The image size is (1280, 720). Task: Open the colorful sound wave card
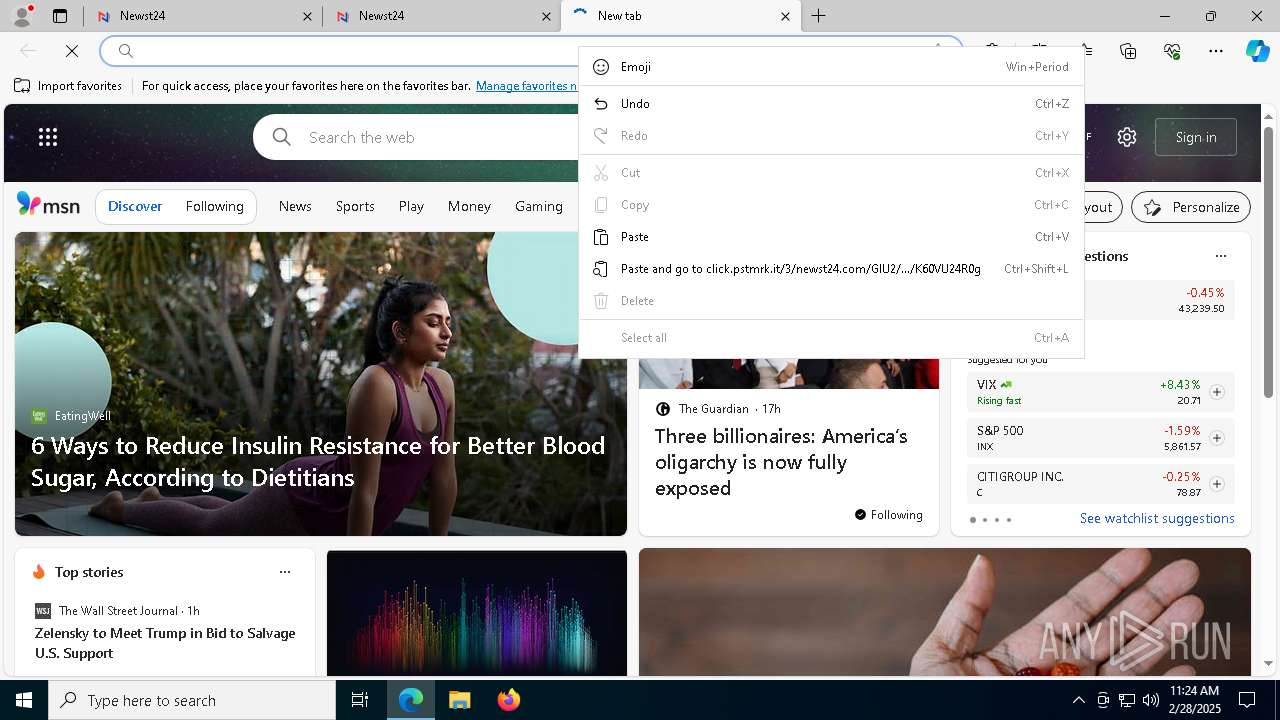(477, 612)
